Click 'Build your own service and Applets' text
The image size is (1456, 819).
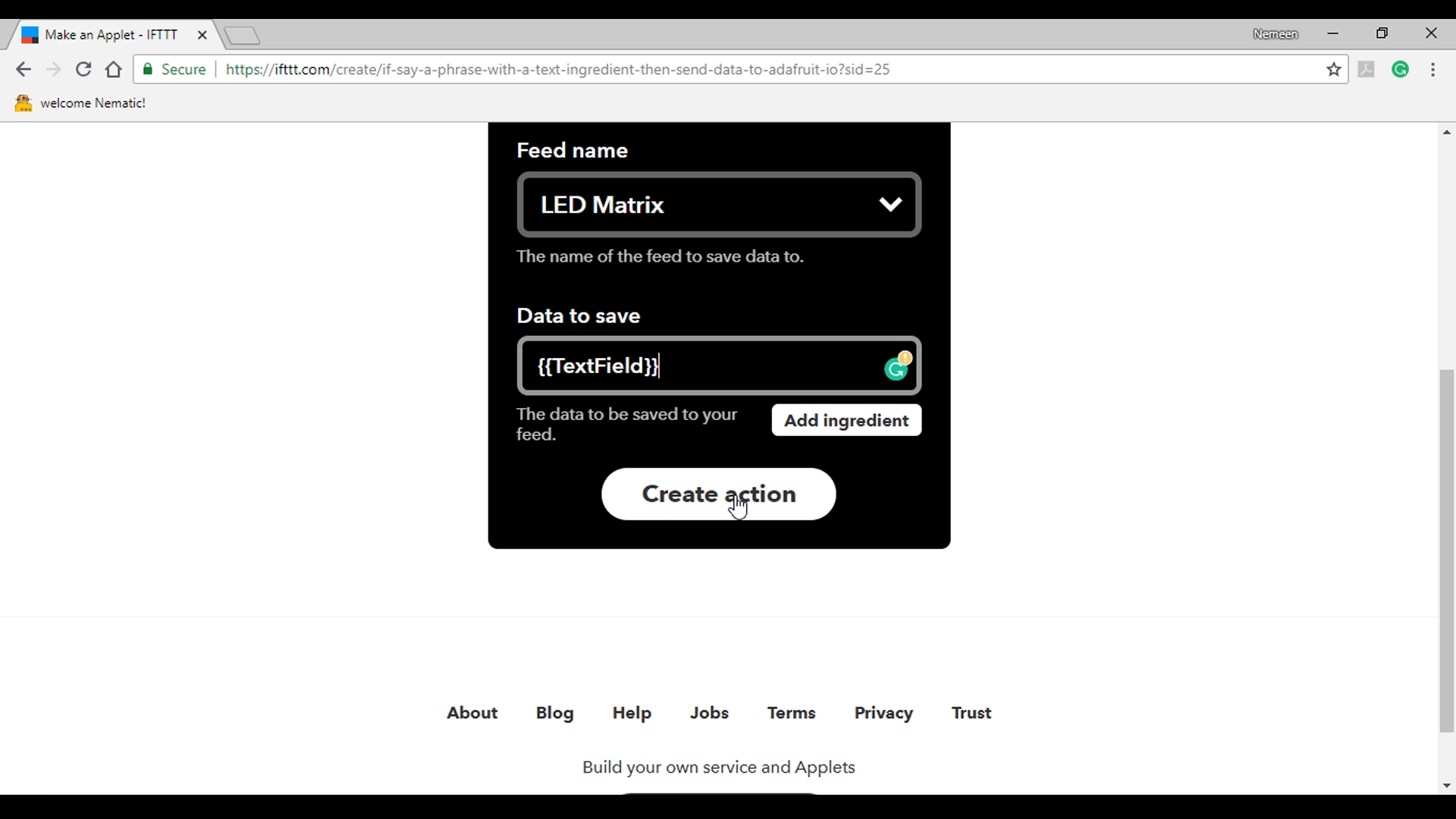[x=718, y=767]
